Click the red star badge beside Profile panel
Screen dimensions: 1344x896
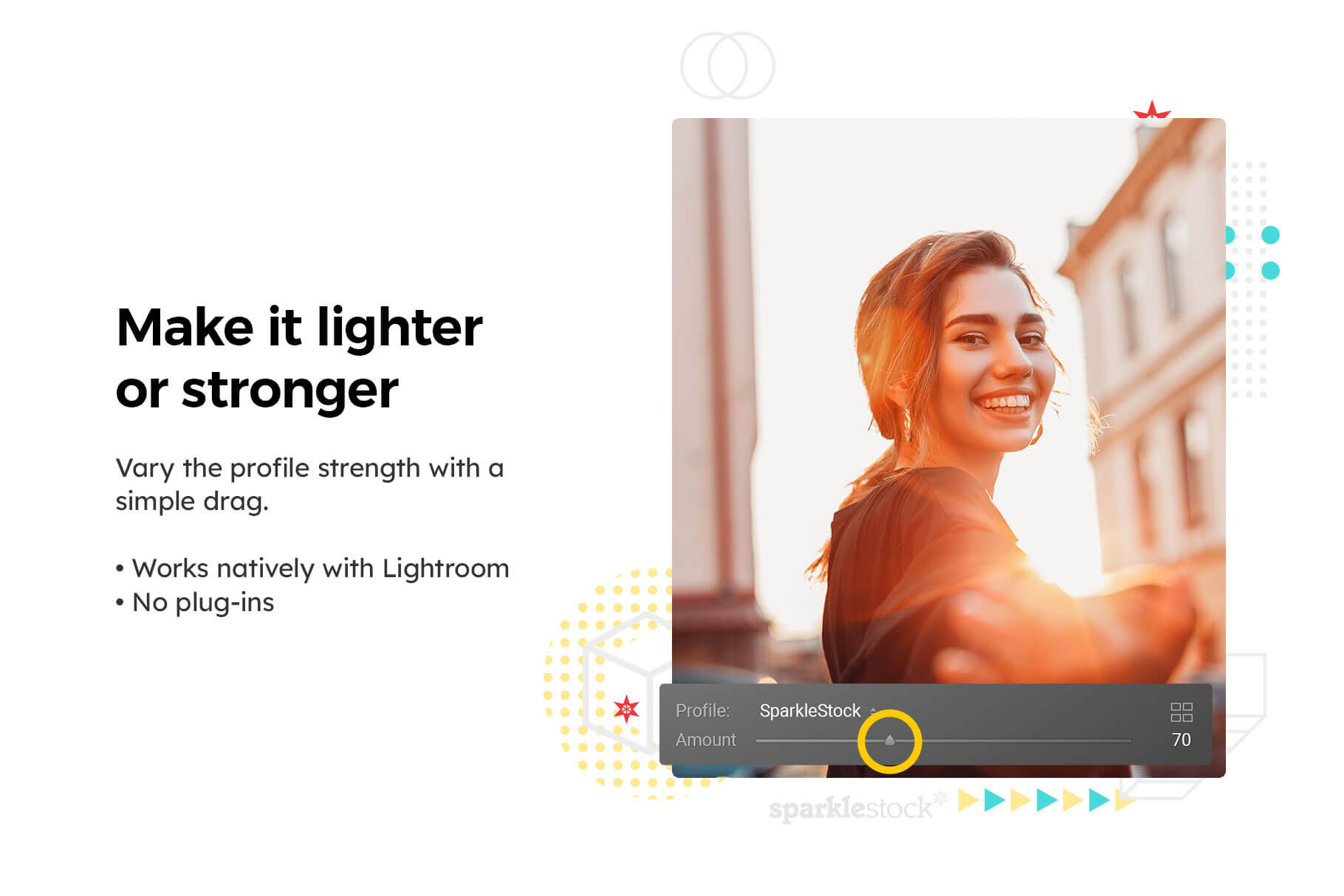click(x=626, y=709)
